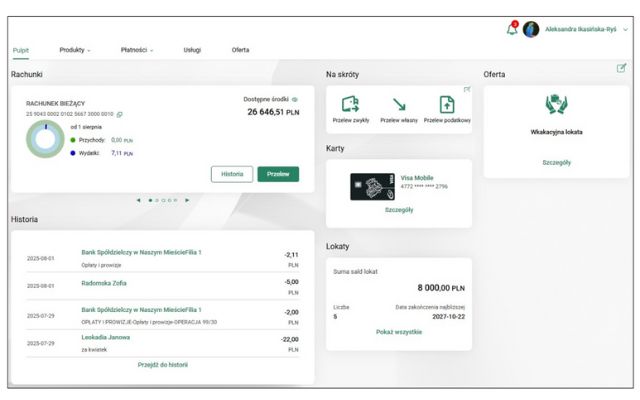640x400 pixels.
Task: Follow the Przejdź do historii link
Action: coord(162,365)
